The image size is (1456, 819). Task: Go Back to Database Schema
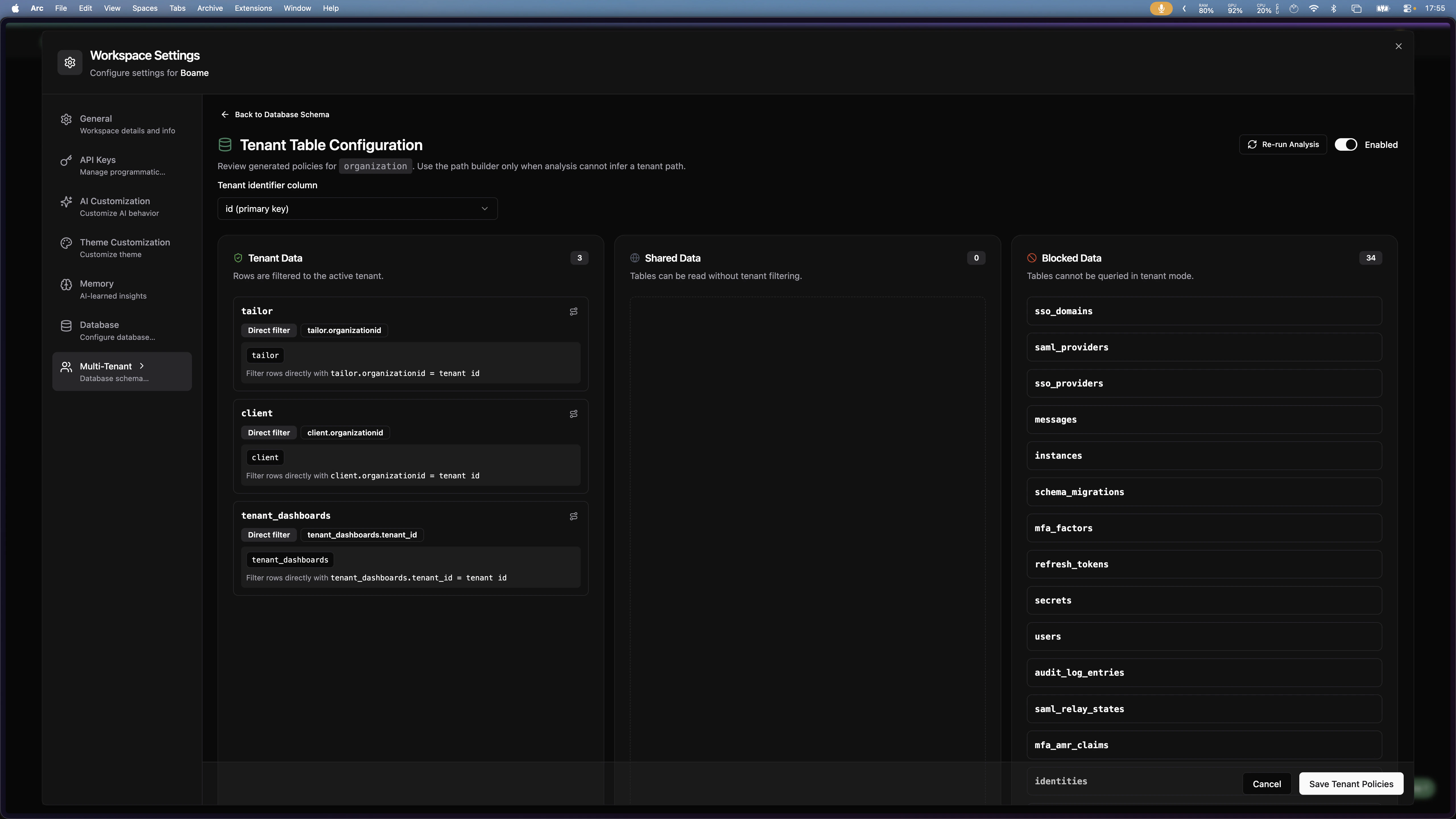275,115
